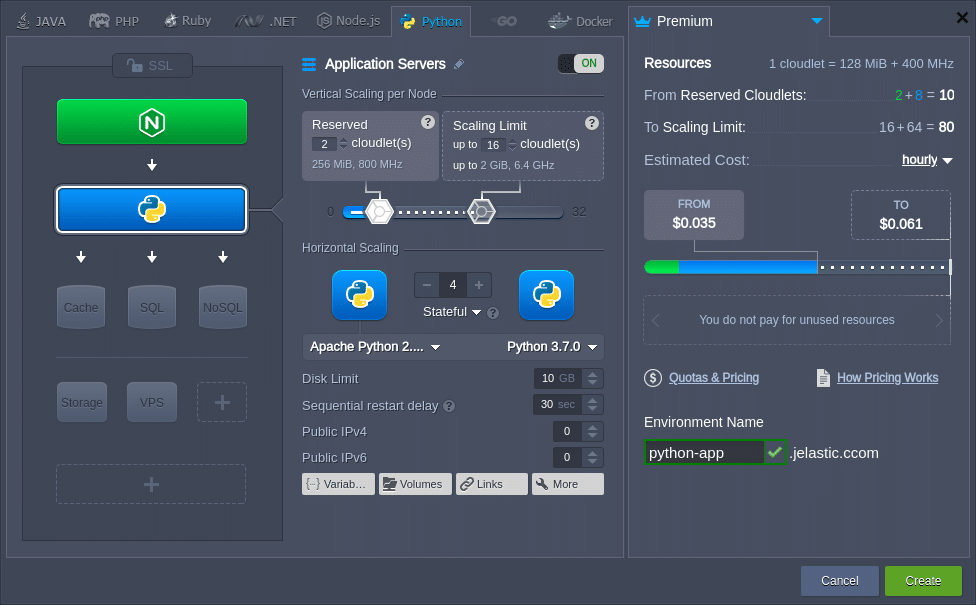
Task: Increase the horizontal scaling node count
Action: pos(479,285)
